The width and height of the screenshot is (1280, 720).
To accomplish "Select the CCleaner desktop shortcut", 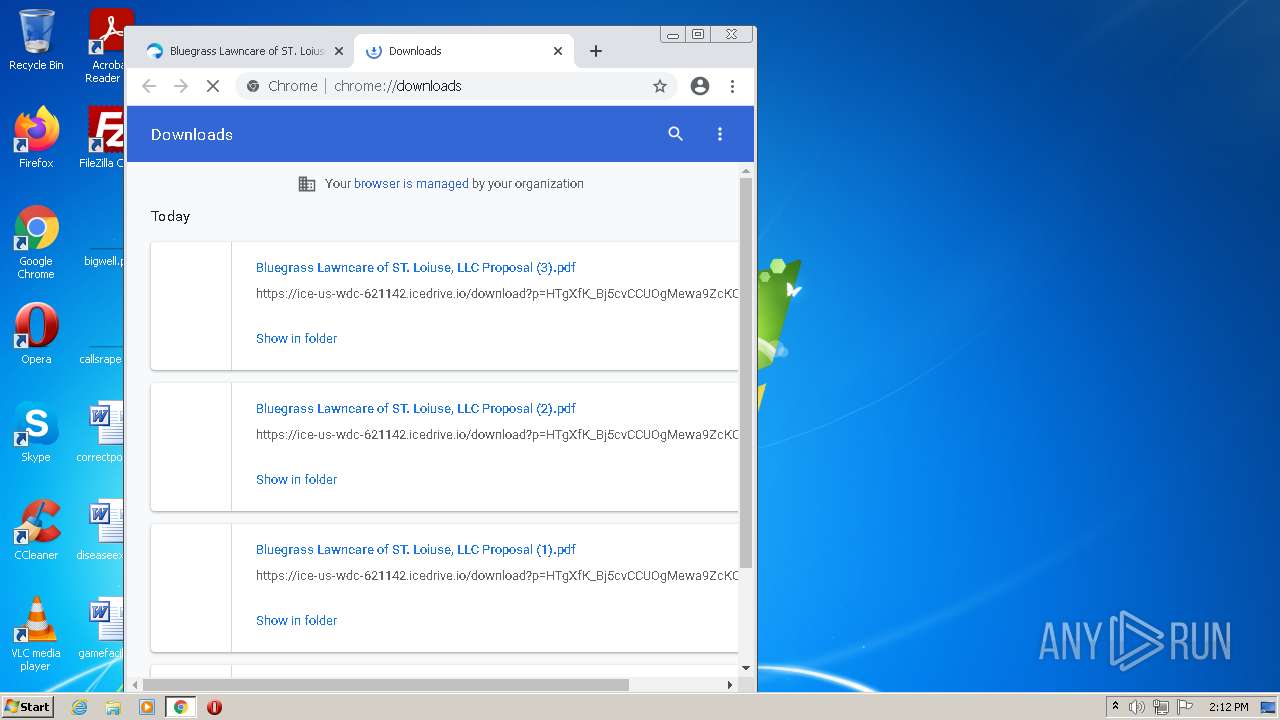I will 36,530.
